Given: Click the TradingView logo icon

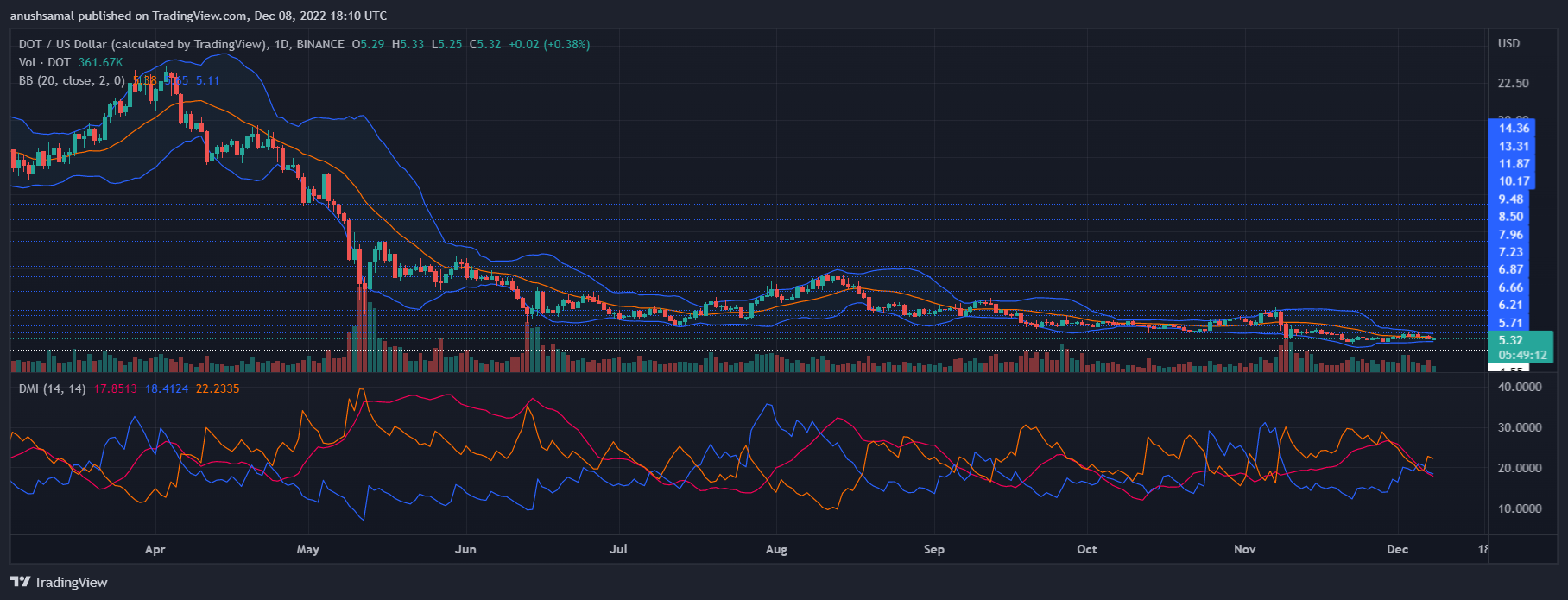Looking at the screenshot, I should (x=21, y=582).
